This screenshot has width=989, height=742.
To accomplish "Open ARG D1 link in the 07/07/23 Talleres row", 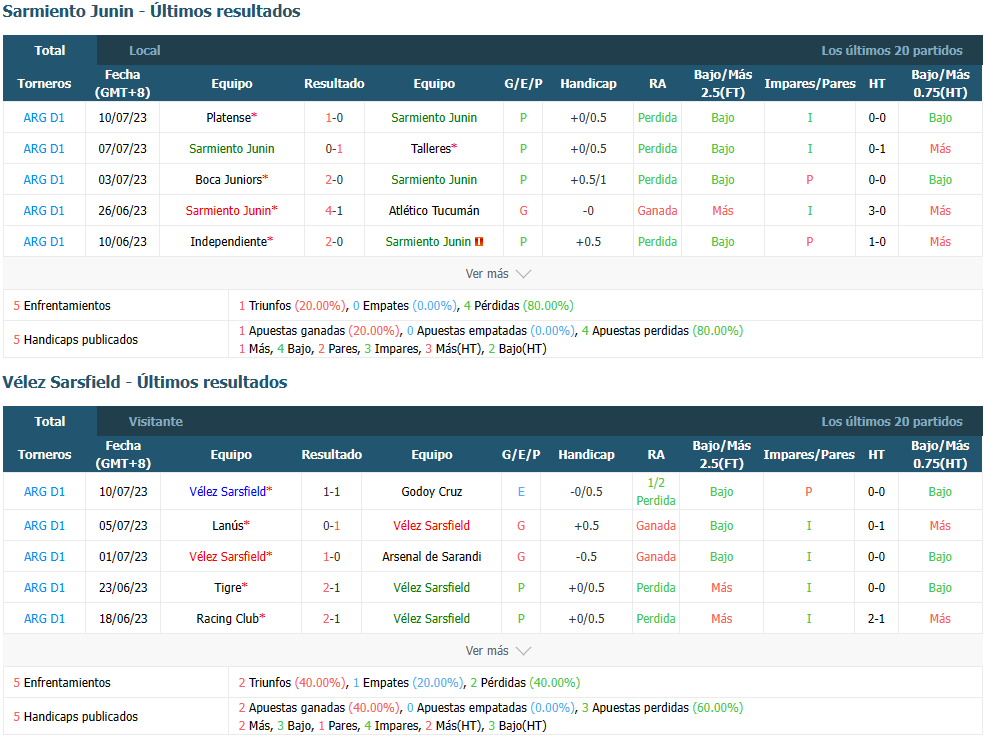I will [x=44, y=148].
